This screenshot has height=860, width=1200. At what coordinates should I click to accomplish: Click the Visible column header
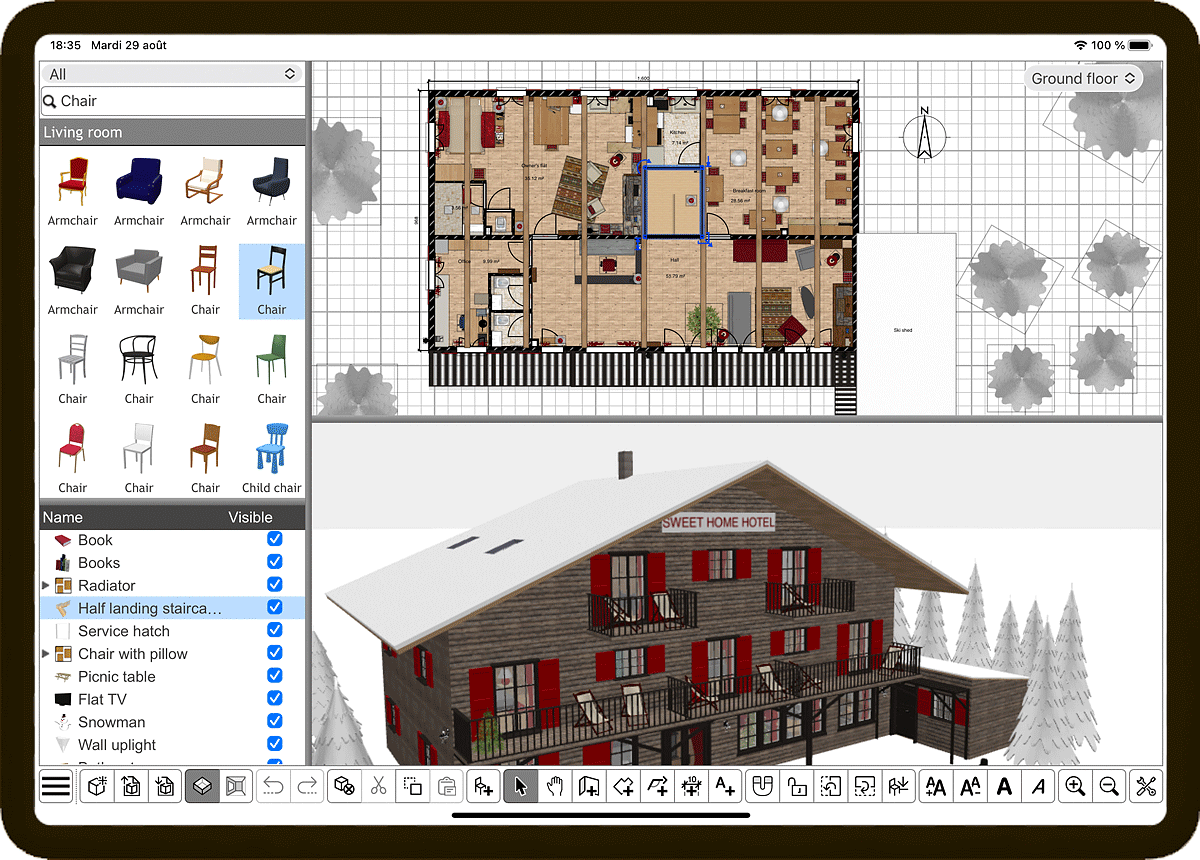pyautogui.click(x=250, y=517)
